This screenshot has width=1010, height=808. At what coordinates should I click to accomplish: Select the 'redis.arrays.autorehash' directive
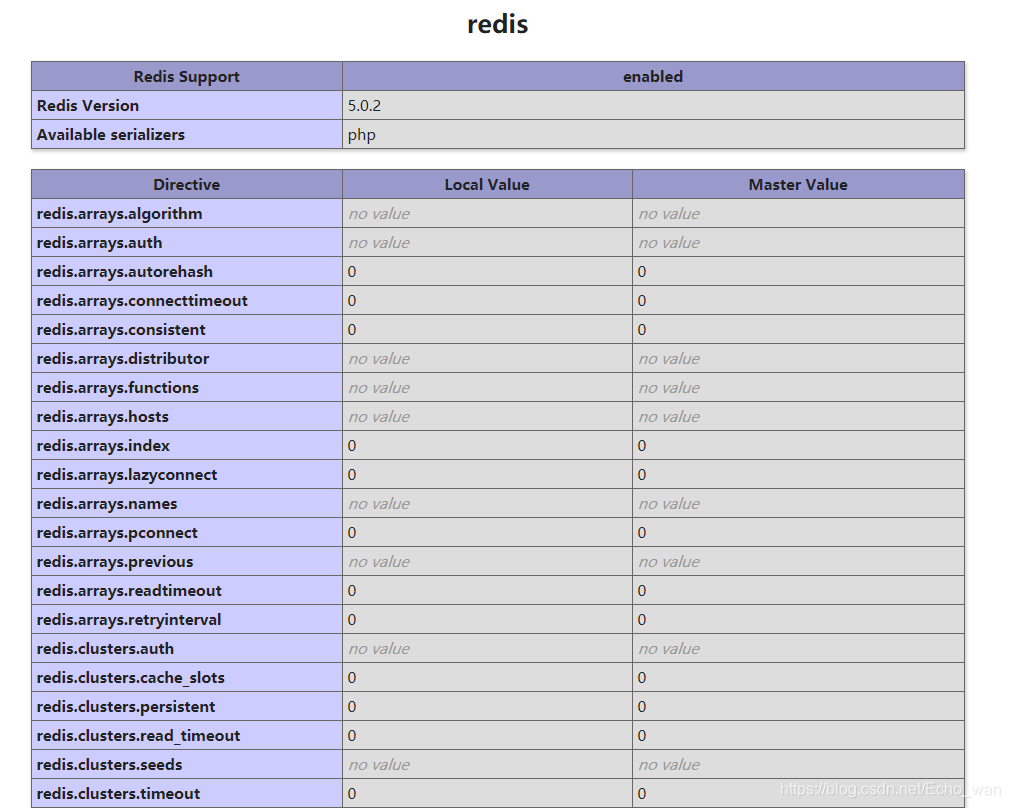tap(125, 272)
